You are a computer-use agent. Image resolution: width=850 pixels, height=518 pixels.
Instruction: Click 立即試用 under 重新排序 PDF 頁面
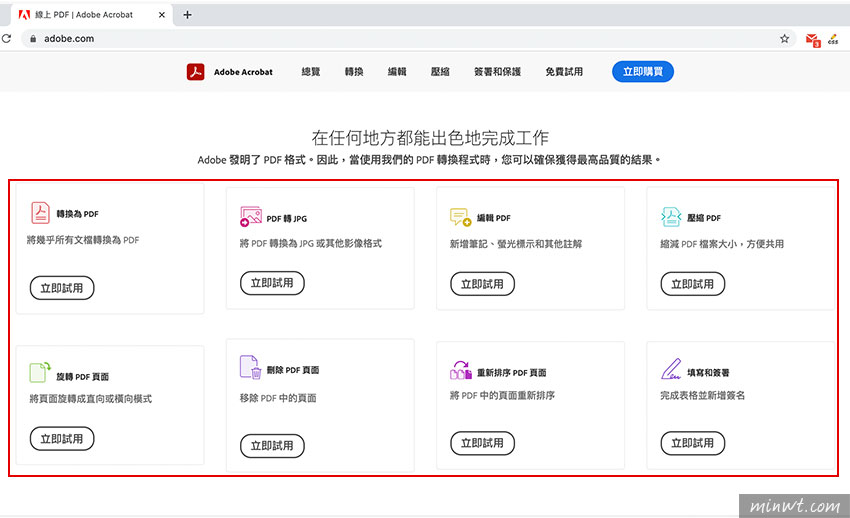coord(482,443)
